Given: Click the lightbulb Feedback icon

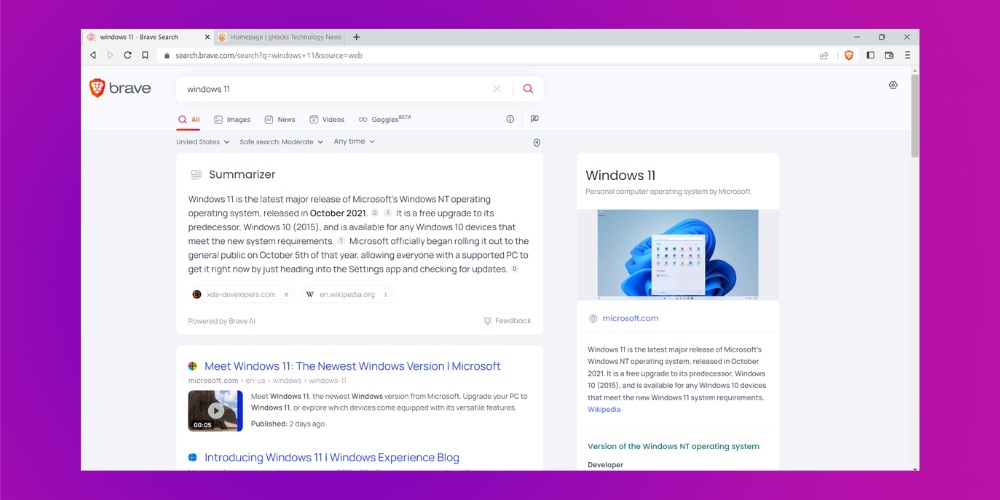Looking at the screenshot, I should (x=487, y=321).
